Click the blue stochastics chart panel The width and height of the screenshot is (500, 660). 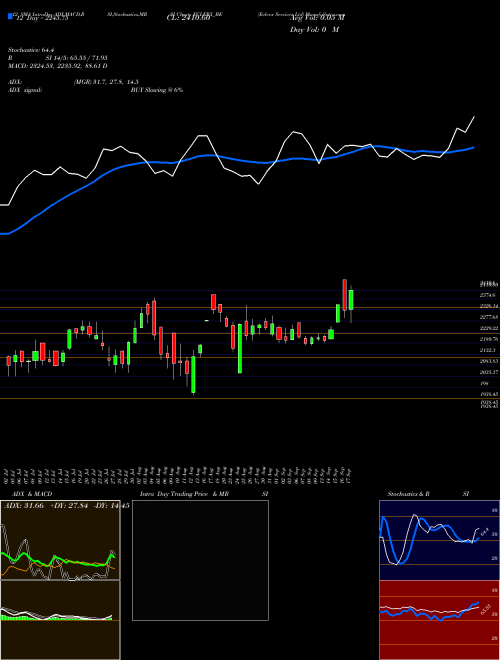(x=439, y=540)
